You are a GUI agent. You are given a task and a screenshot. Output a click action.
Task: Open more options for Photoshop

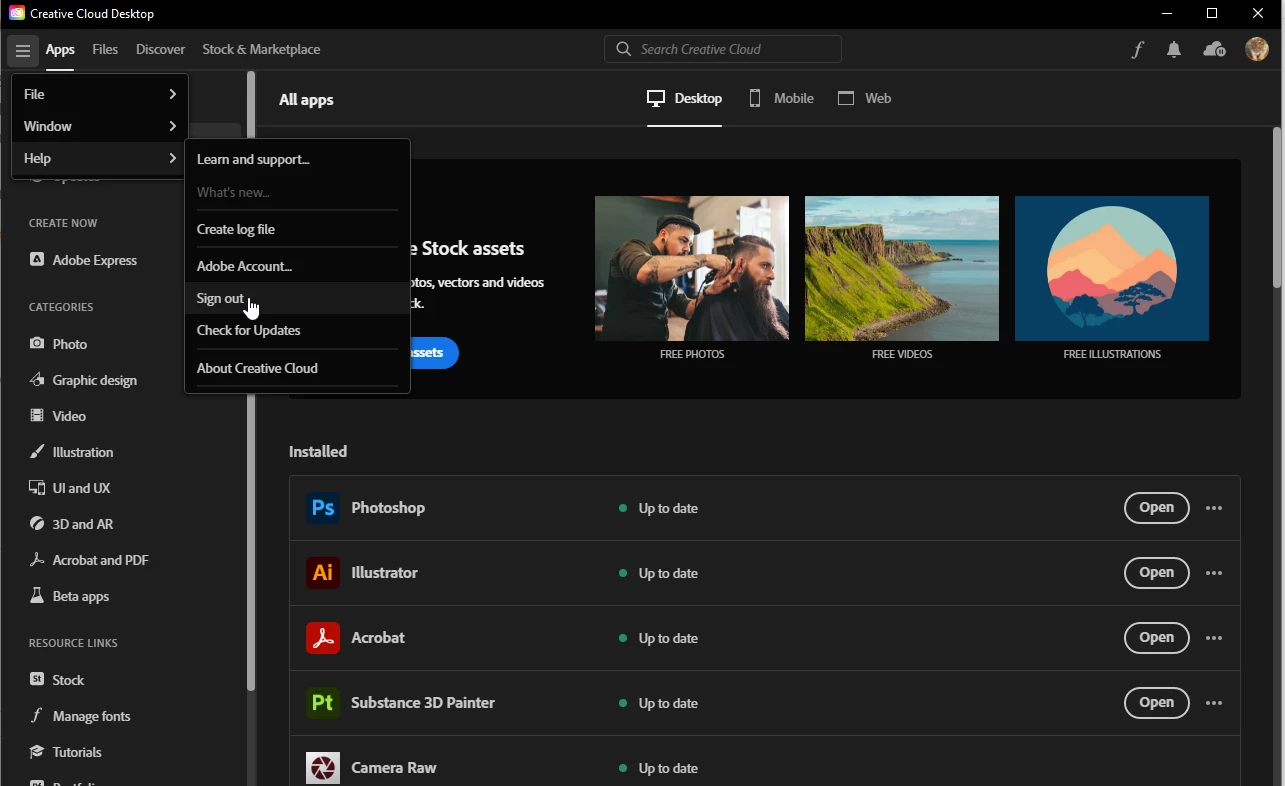[1214, 508]
